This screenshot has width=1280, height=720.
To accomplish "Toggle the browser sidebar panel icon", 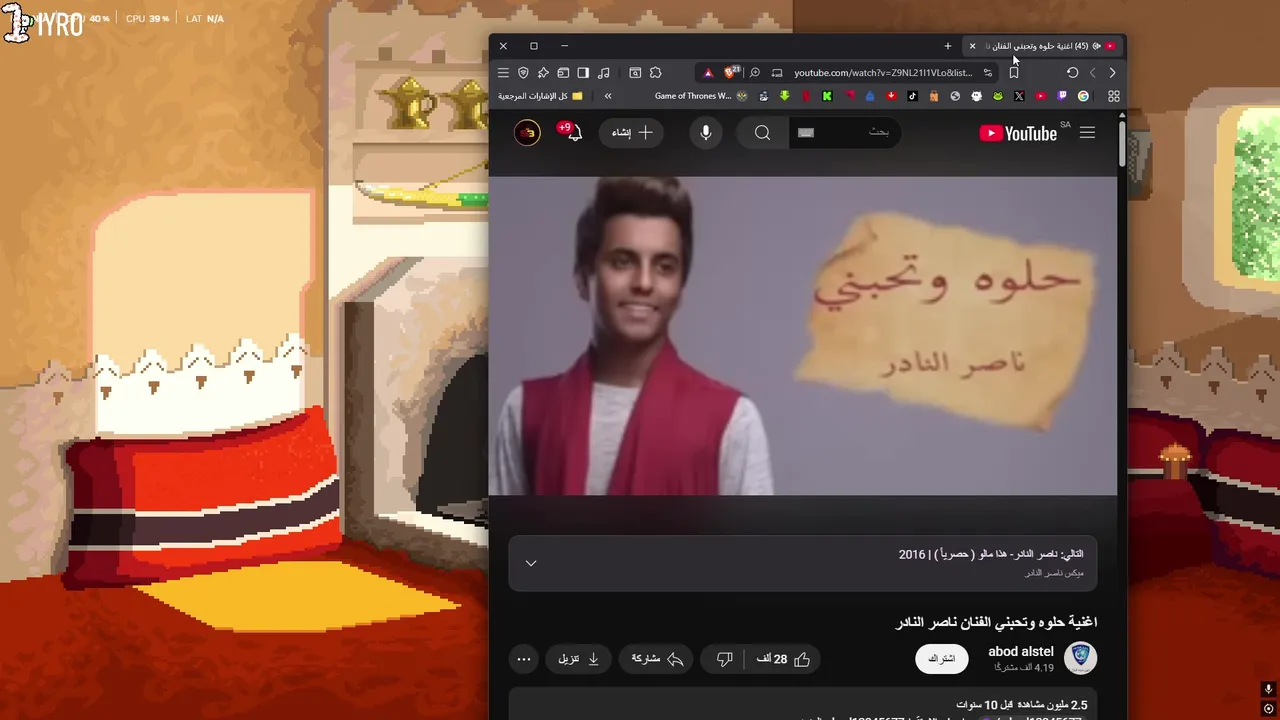I will coord(583,73).
